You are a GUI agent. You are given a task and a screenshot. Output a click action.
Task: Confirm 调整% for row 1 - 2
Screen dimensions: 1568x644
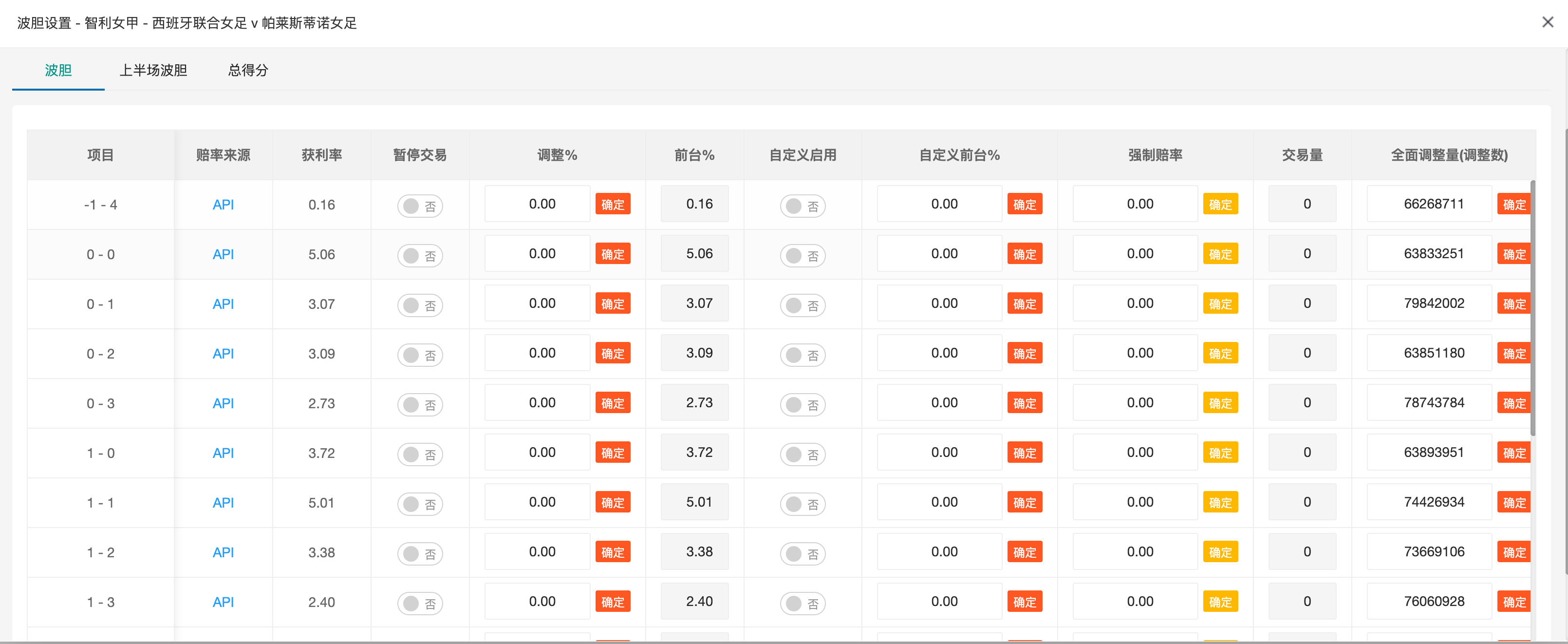click(613, 552)
